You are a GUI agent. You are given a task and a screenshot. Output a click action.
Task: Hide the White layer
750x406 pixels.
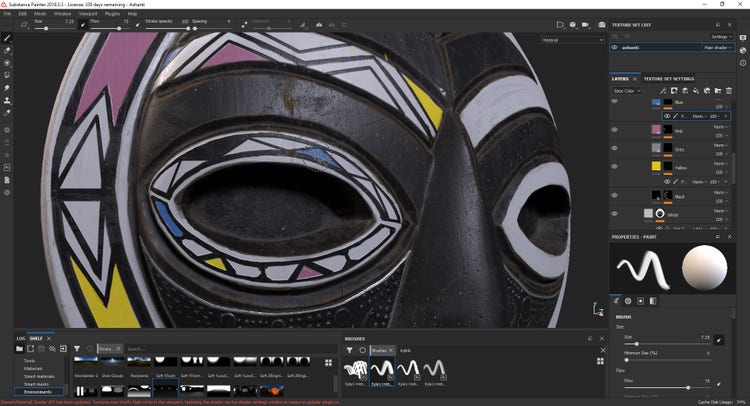tap(615, 213)
